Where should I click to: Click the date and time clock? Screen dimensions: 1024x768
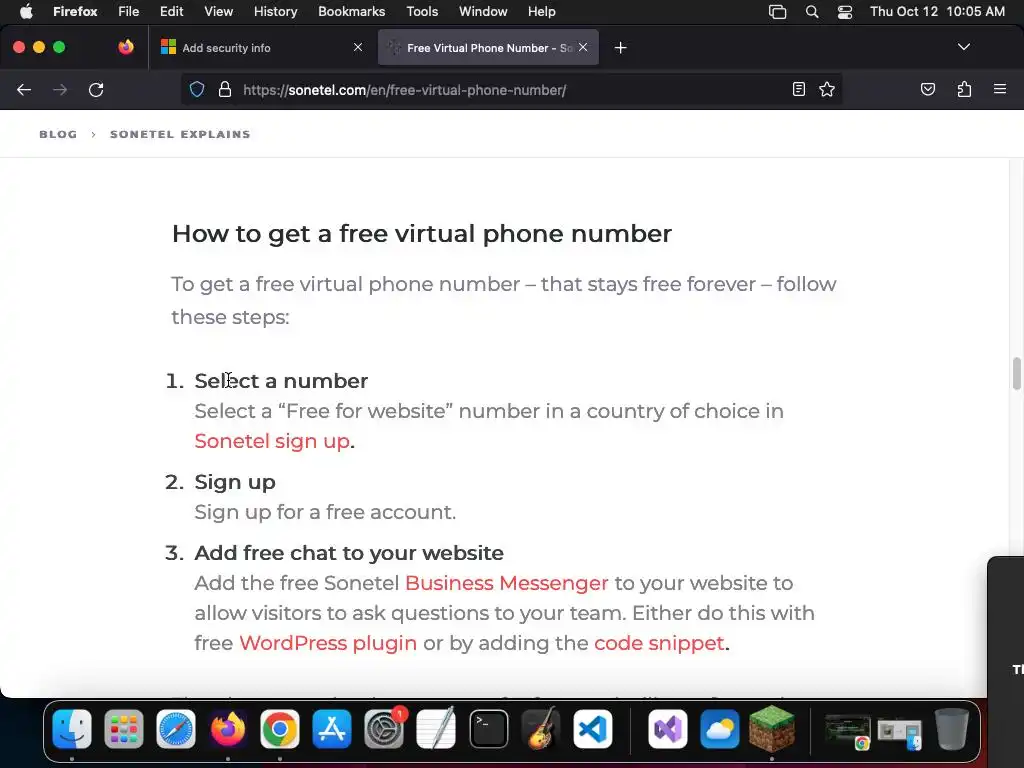click(937, 12)
